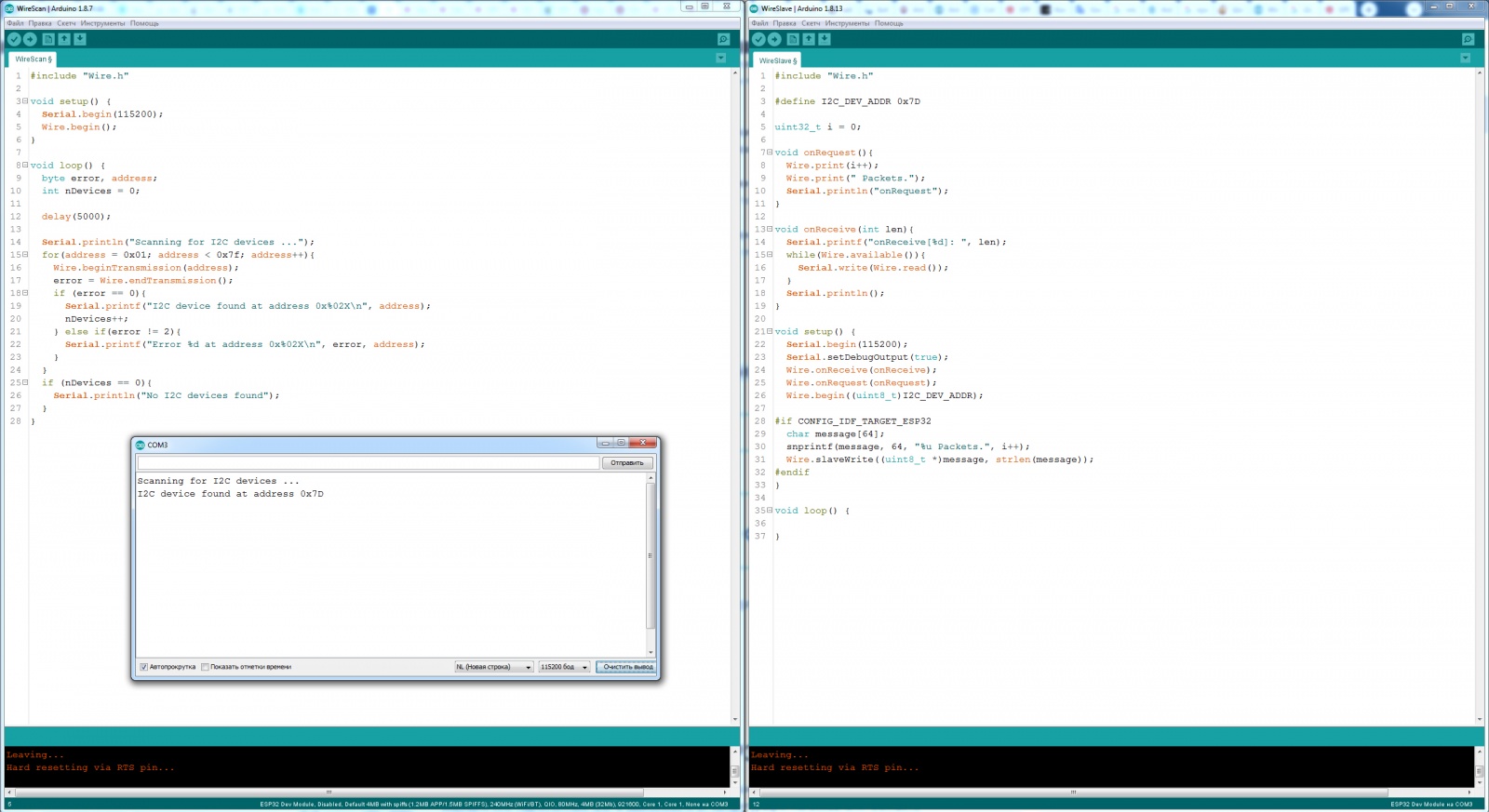Image resolution: width=1489 pixels, height=812 pixels.
Task: Click 'Serial.setDebugOutput(true);' line in WireSlave
Action: pyautogui.click(x=866, y=357)
